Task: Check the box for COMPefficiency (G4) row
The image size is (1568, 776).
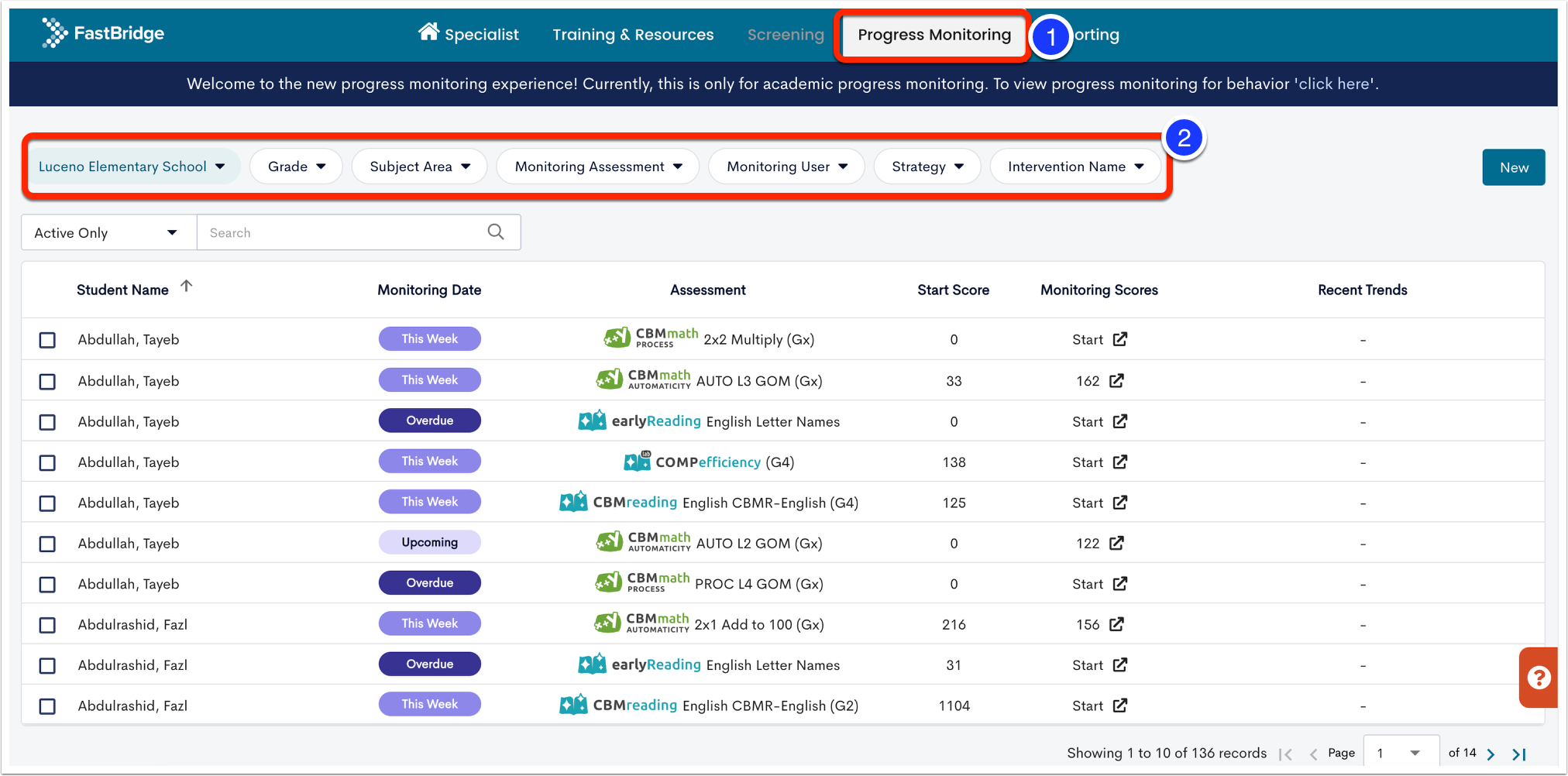Action: pos(47,463)
